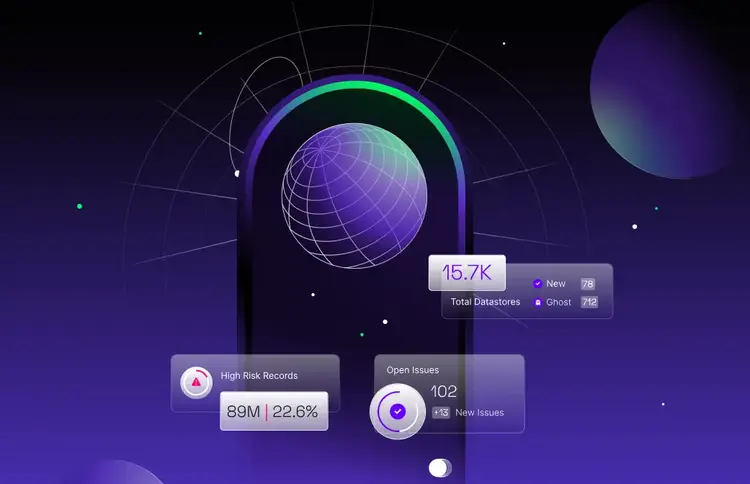
Task: Toggle the switch at the bottom center
Action: 440,468
